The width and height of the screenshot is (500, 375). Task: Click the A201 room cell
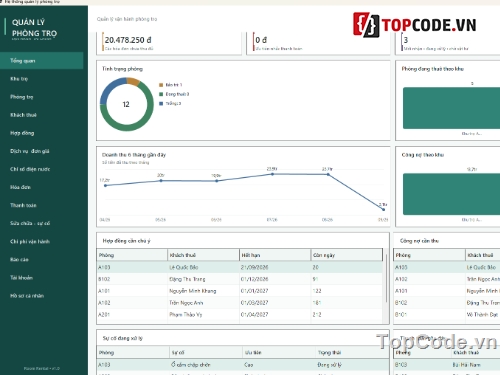pos(132,314)
